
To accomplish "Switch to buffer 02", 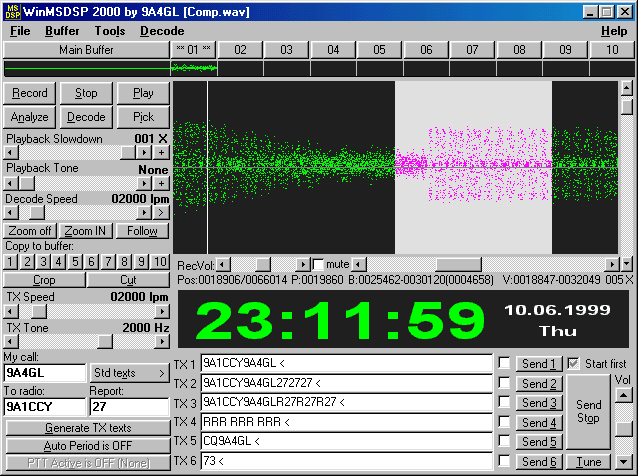I will pos(240,50).
